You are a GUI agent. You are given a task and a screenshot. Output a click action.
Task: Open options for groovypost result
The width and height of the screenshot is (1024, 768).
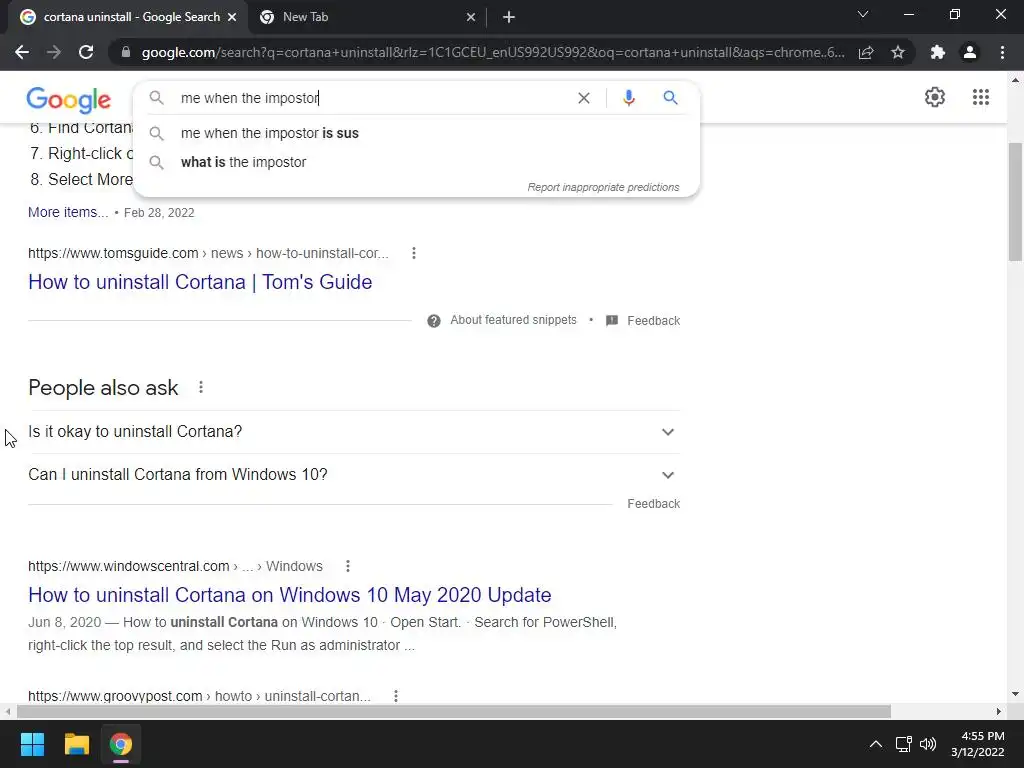[396, 696]
